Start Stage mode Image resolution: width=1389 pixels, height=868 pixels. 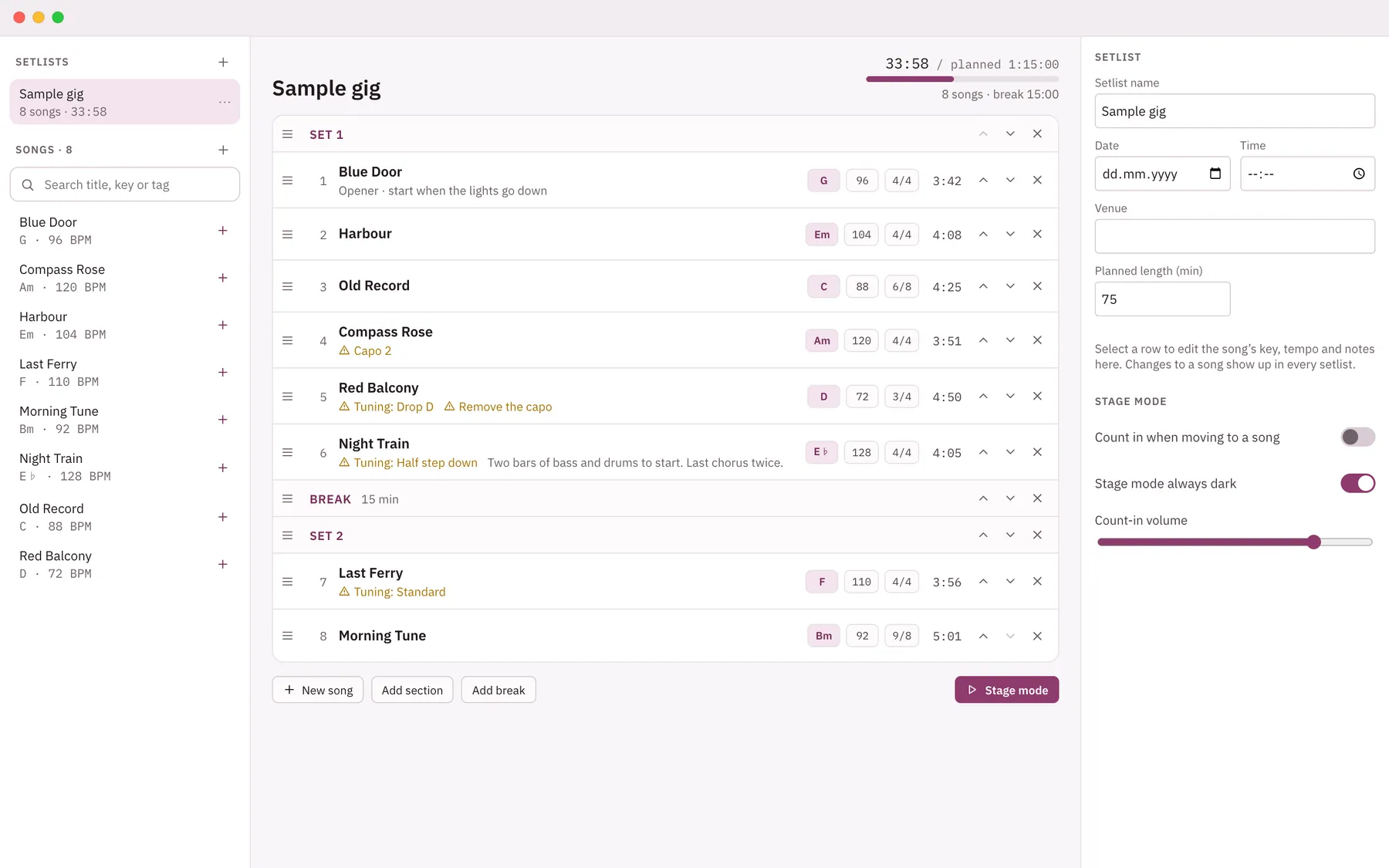pos(1006,690)
